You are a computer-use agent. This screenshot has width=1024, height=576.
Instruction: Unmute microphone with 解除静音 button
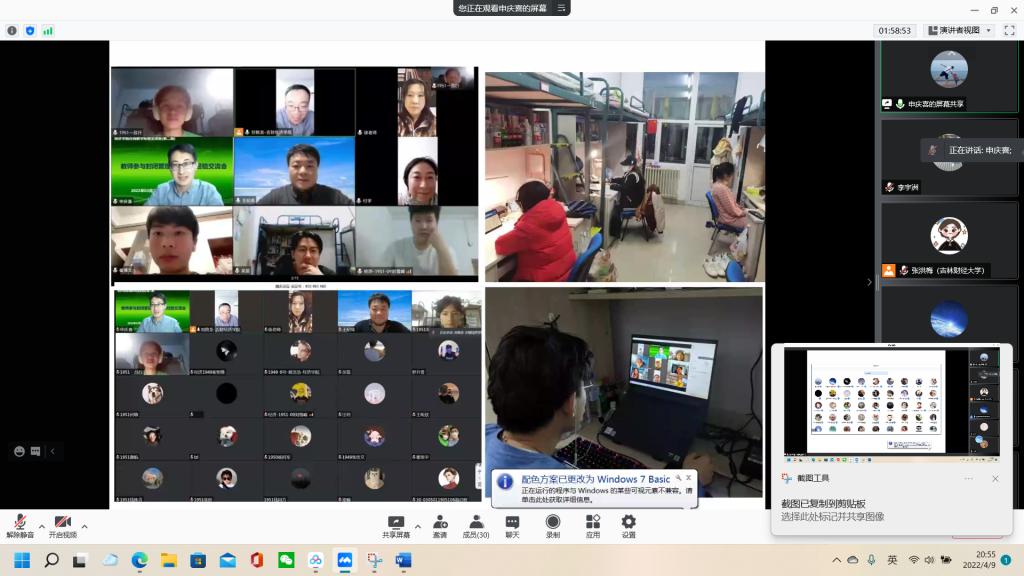[x=20, y=526]
